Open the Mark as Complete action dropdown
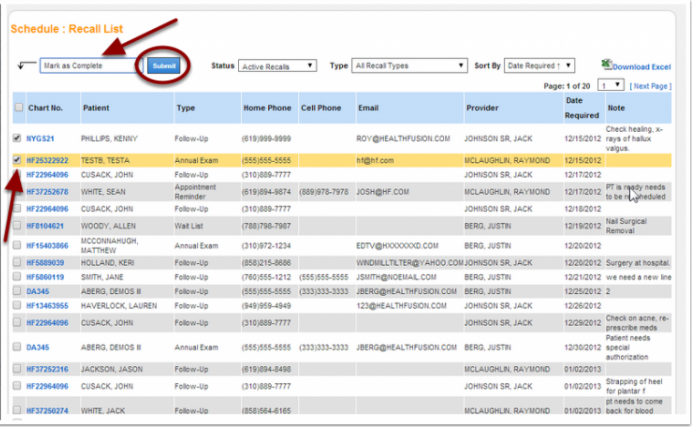Viewport: 694px width, 427px height. coord(91,66)
